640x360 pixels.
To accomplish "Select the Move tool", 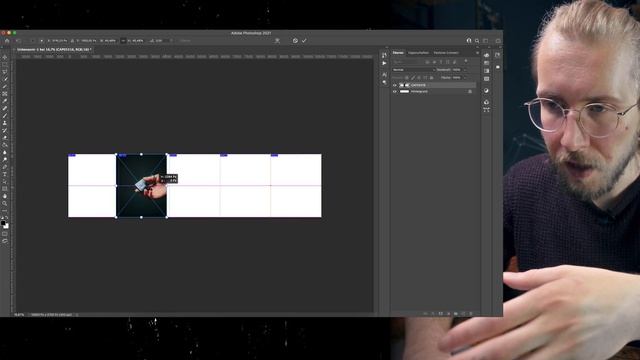I will [5, 58].
